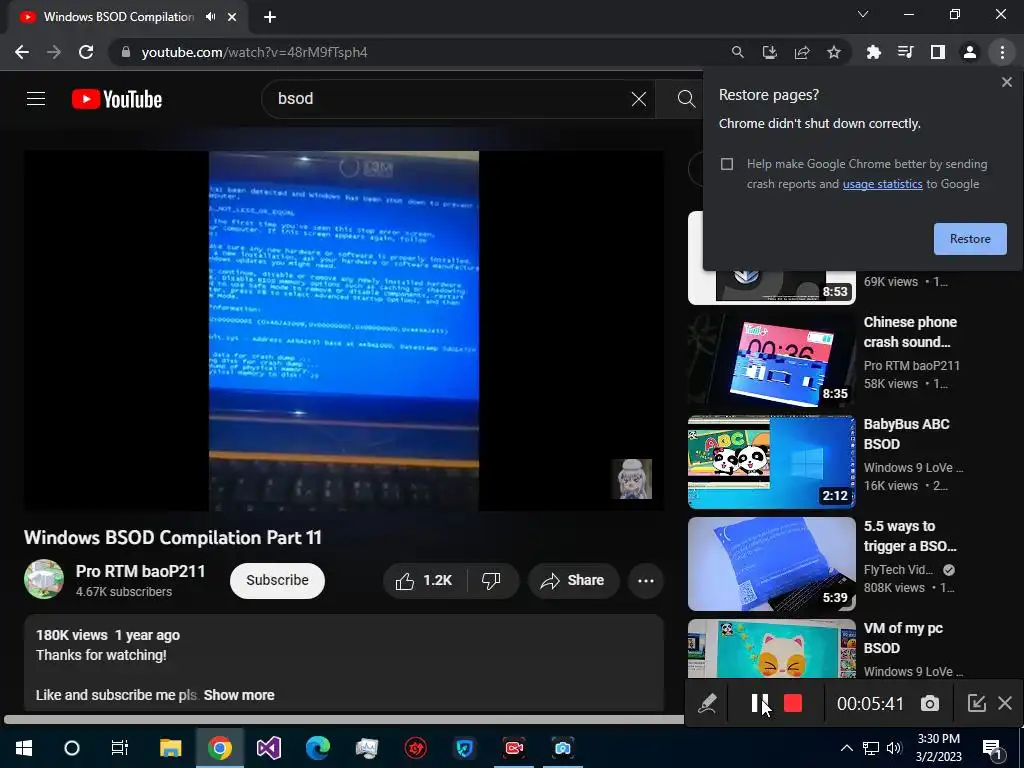1024x768 pixels.
Task: Open notification center icon
Action: (x=993, y=748)
